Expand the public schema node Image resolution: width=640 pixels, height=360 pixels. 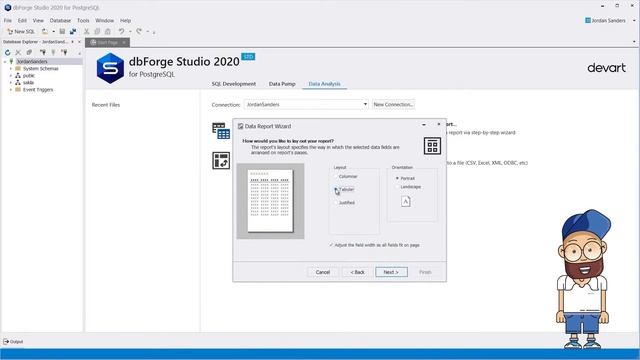coord(11,76)
